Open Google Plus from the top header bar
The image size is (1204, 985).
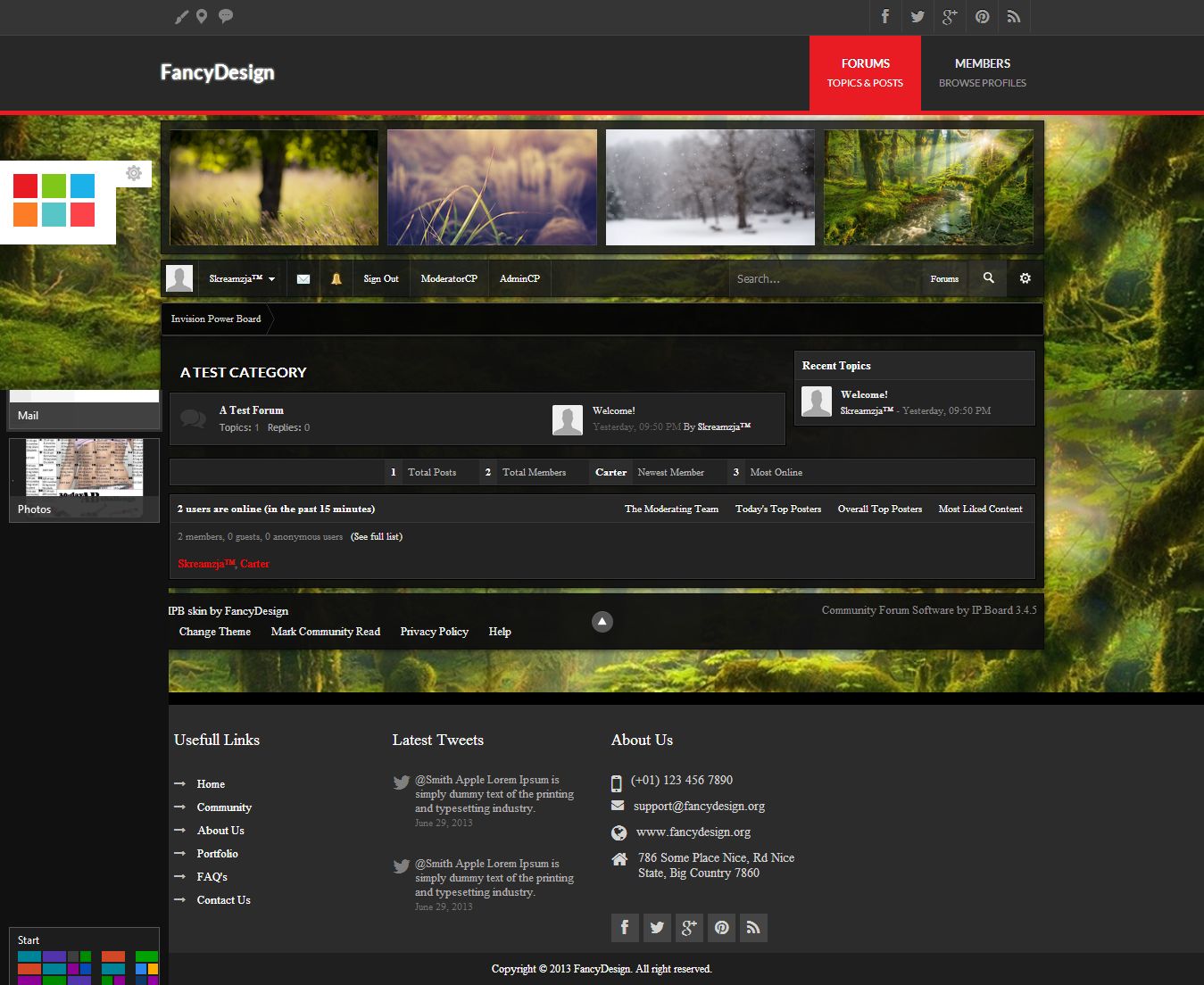pyautogui.click(x=950, y=17)
